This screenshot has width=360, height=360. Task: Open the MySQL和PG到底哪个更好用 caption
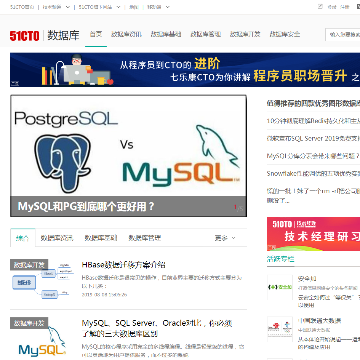(x=86, y=206)
